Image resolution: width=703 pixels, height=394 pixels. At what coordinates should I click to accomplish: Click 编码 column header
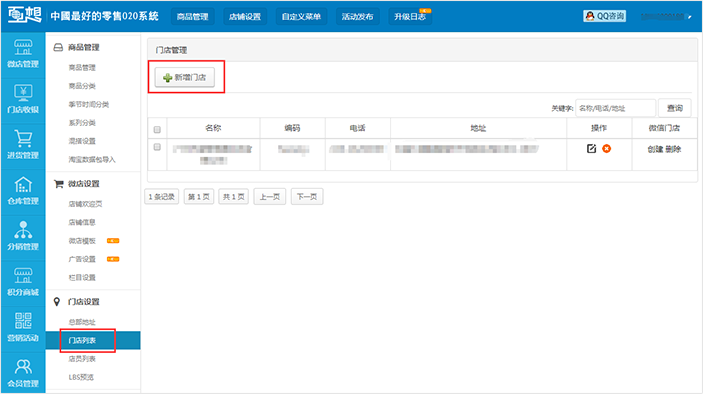tap(292, 128)
